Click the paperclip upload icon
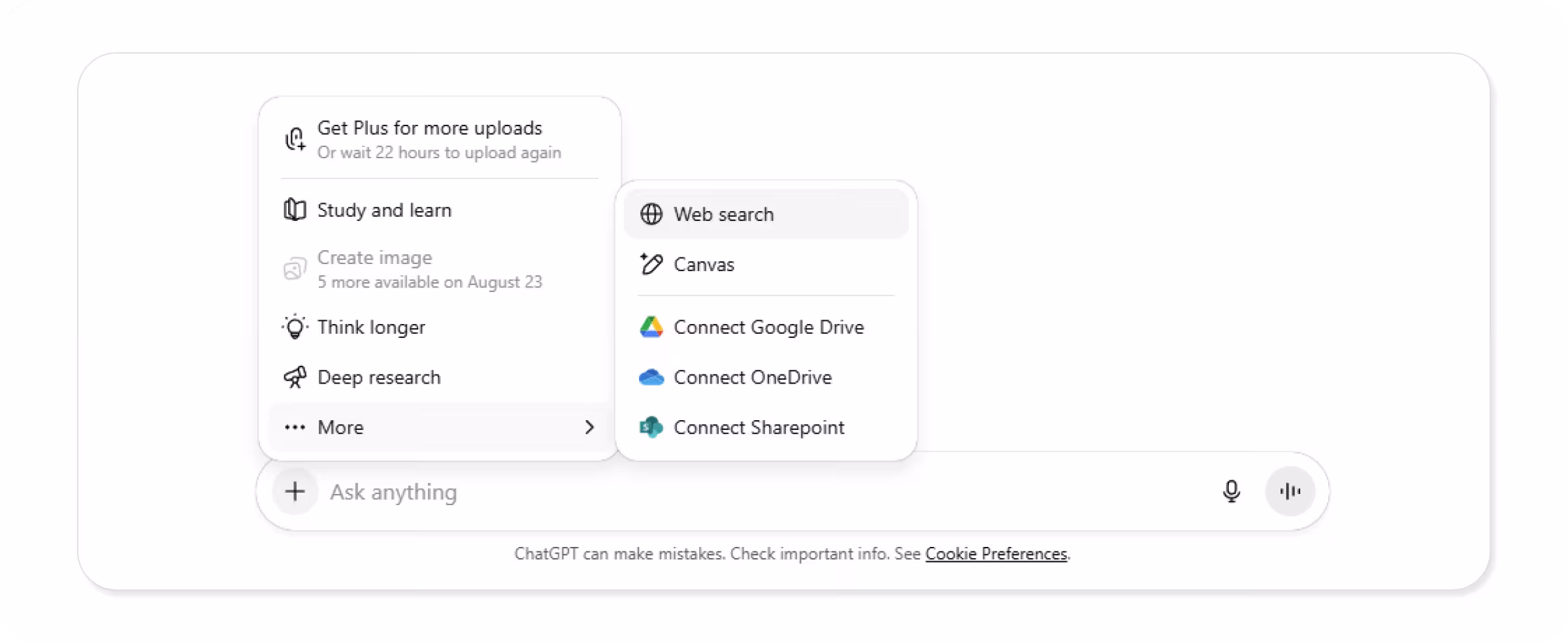The image size is (1568, 643). click(295, 139)
